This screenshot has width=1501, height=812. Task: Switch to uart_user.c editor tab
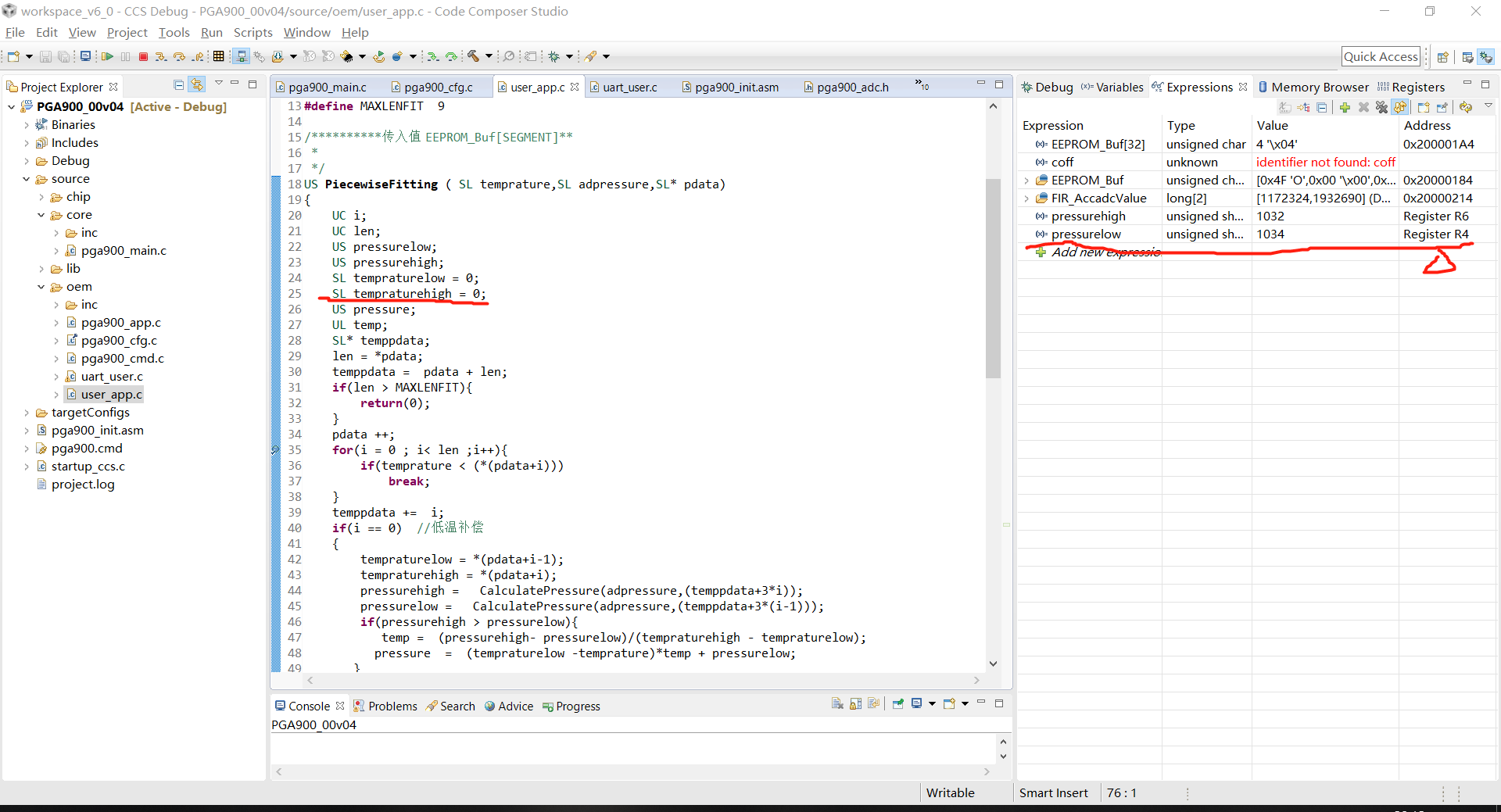coord(629,87)
